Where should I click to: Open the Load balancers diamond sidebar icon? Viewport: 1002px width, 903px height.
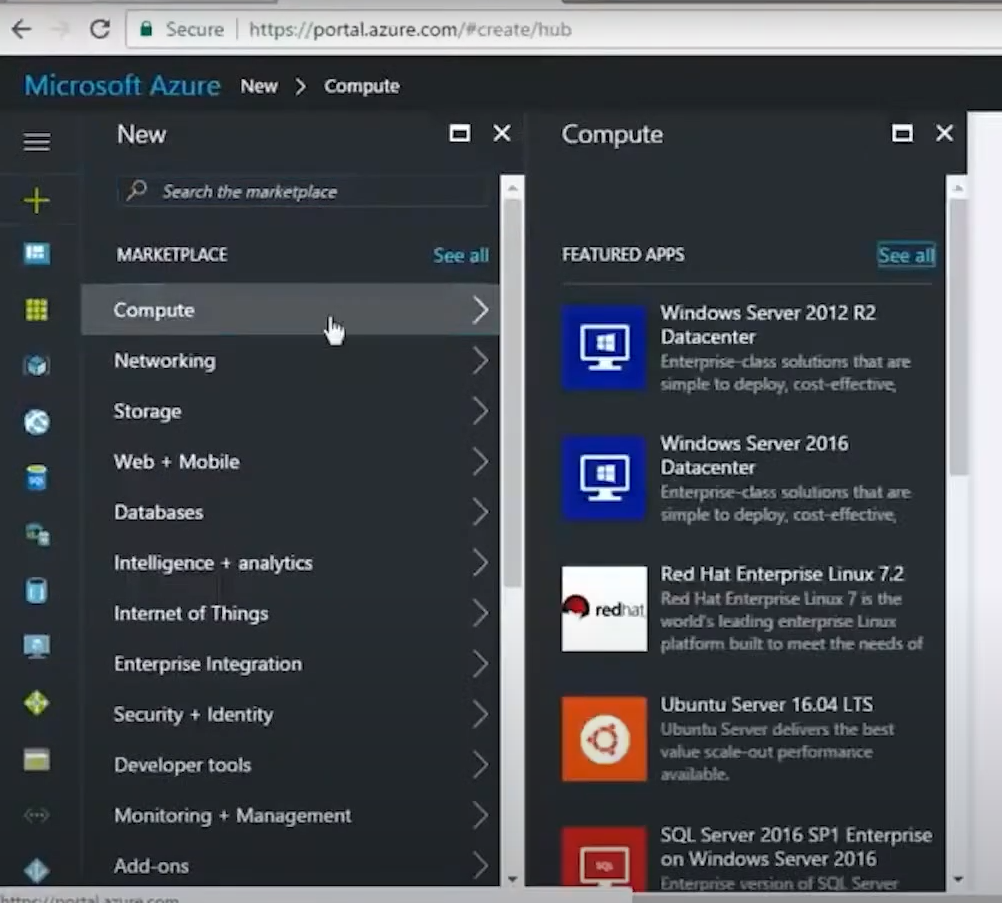pos(36,703)
